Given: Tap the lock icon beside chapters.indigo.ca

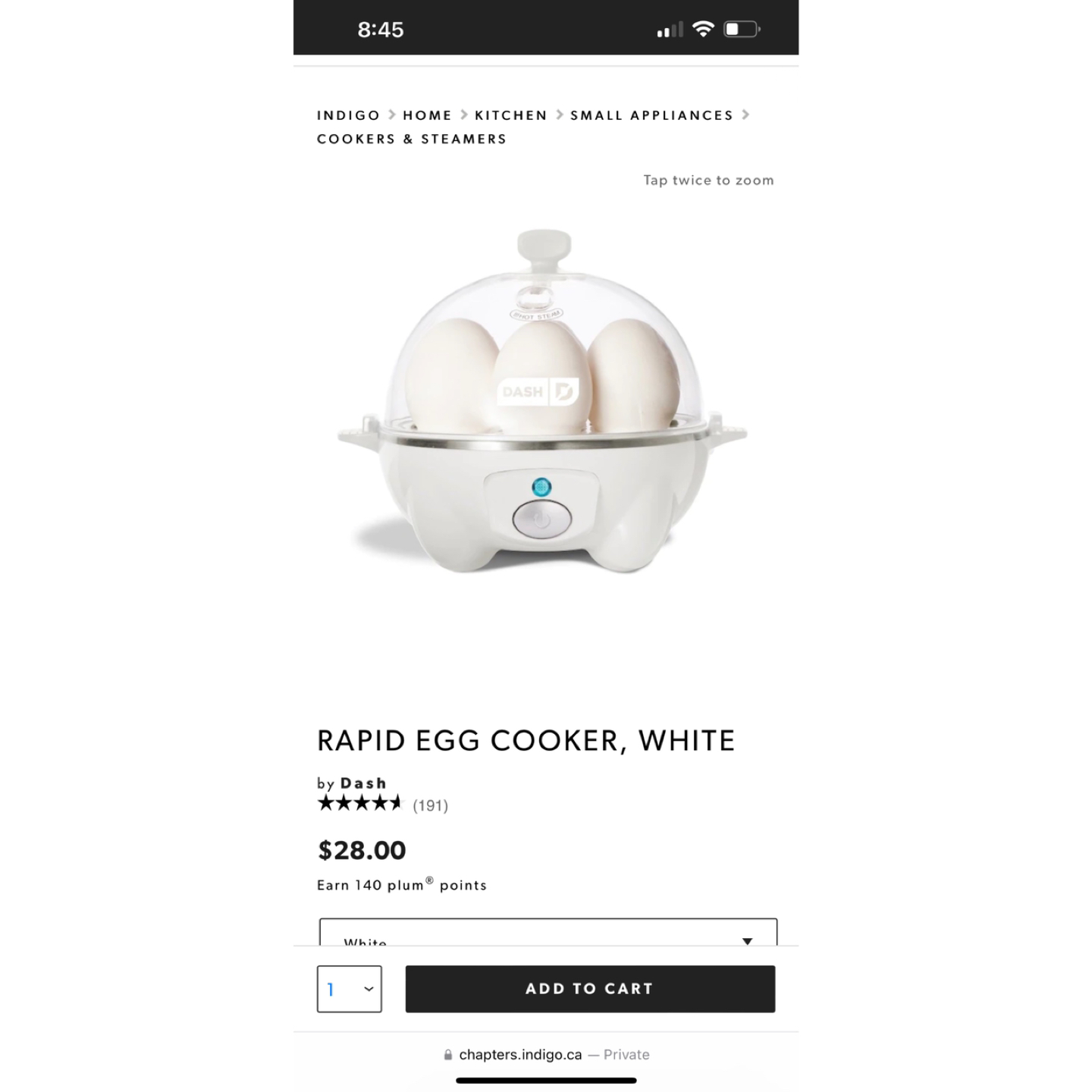Looking at the screenshot, I should [448, 1055].
